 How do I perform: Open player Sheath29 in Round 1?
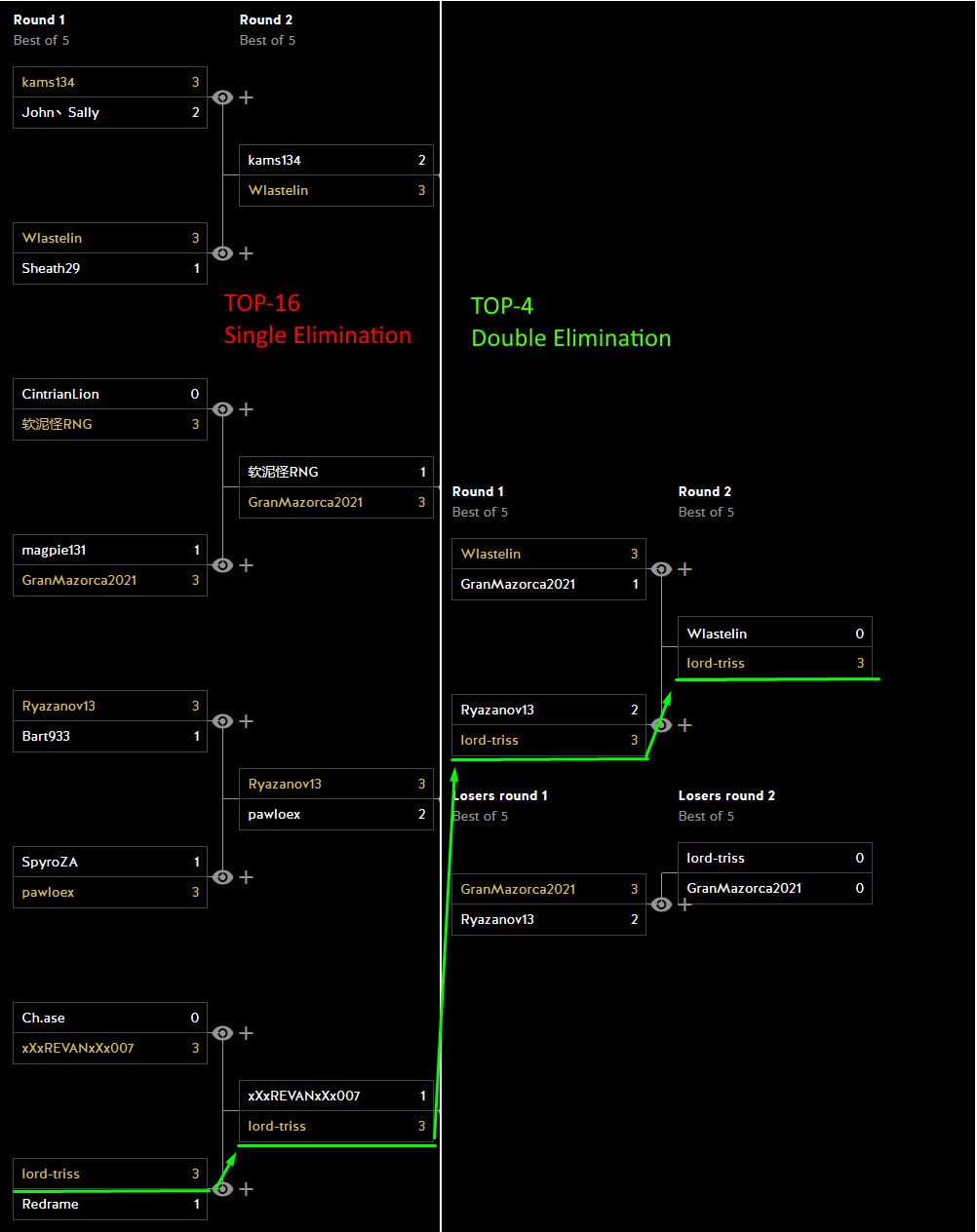pos(51,268)
